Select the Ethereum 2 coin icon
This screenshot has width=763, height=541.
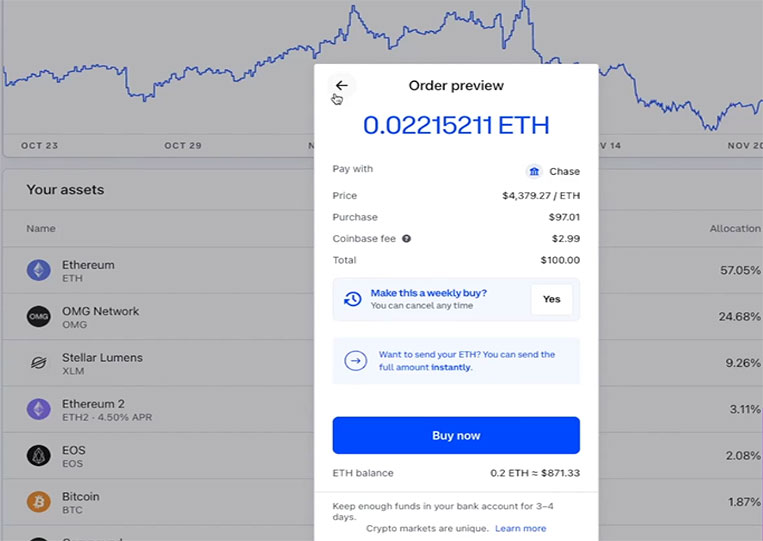pos(39,409)
